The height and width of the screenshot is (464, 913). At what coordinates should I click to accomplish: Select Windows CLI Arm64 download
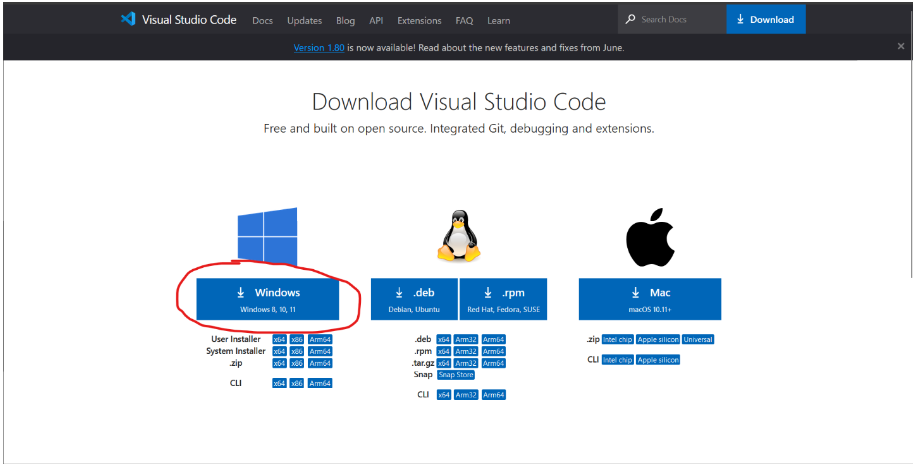point(320,384)
